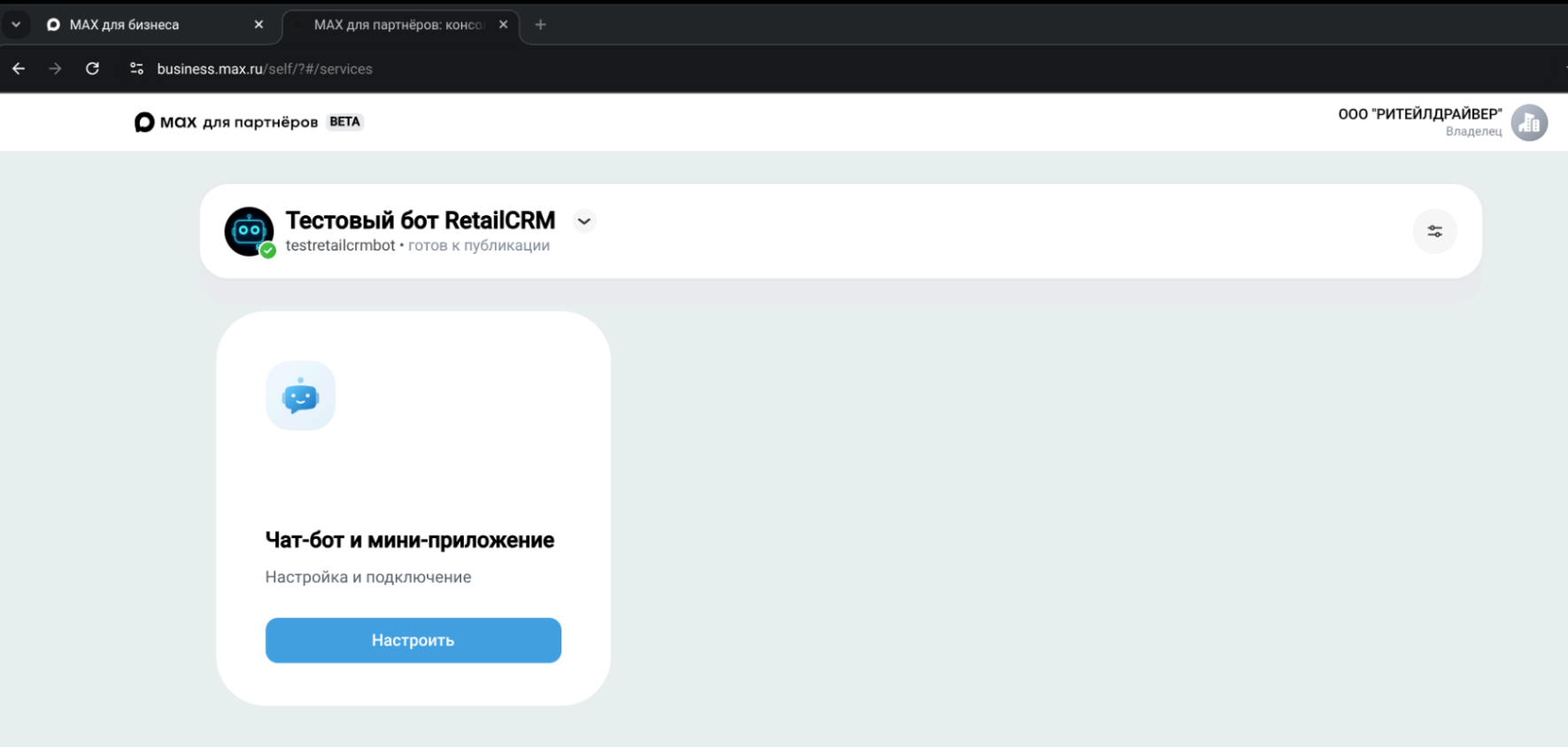Open the bot settings sliders icon
1568x747 pixels.
[1434, 231]
